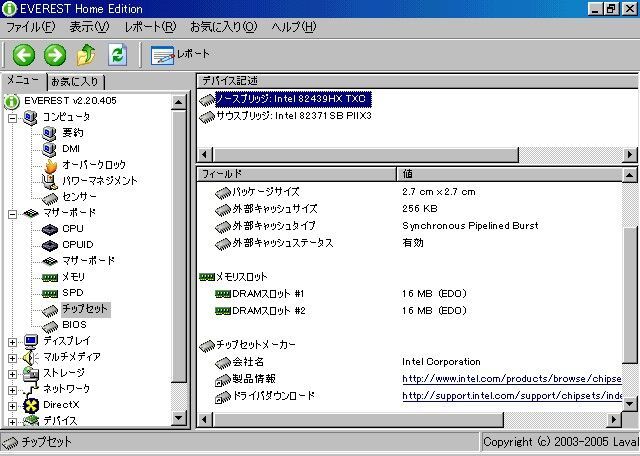
Task: Click the DirectX yellow X icon
Action: (x=31, y=406)
